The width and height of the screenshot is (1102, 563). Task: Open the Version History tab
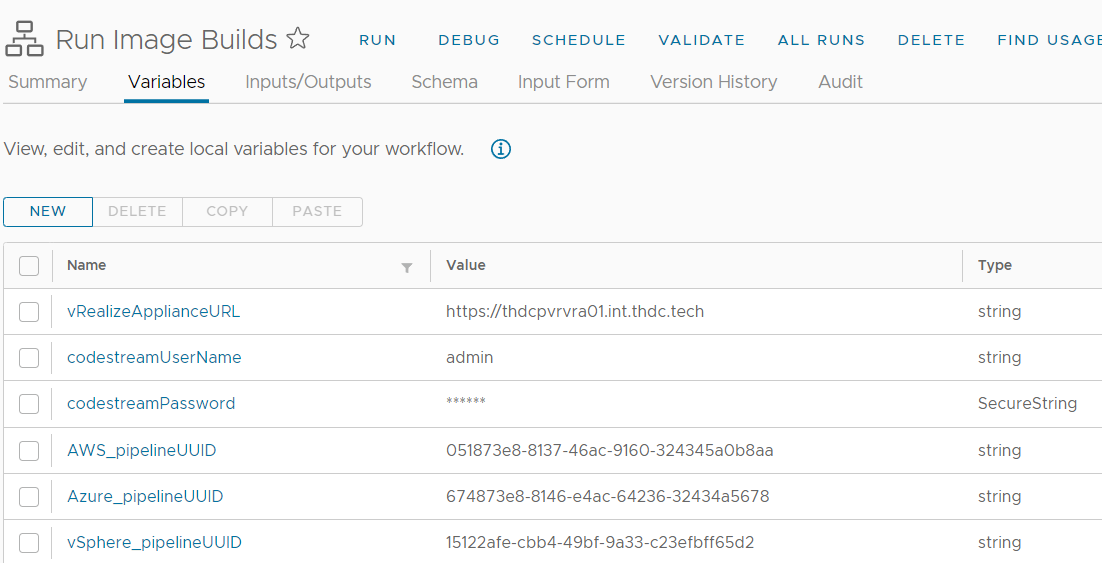[x=713, y=82]
